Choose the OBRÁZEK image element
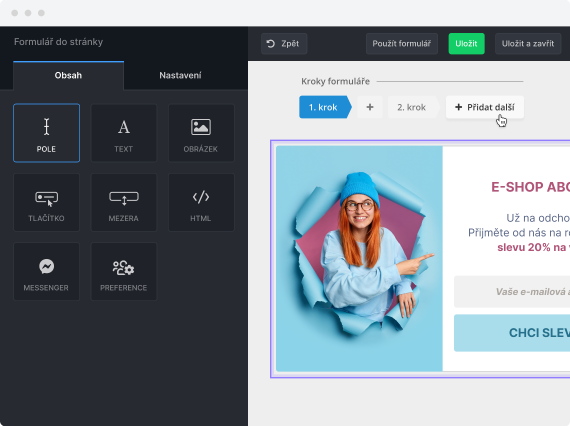The width and height of the screenshot is (570, 426). 201,133
